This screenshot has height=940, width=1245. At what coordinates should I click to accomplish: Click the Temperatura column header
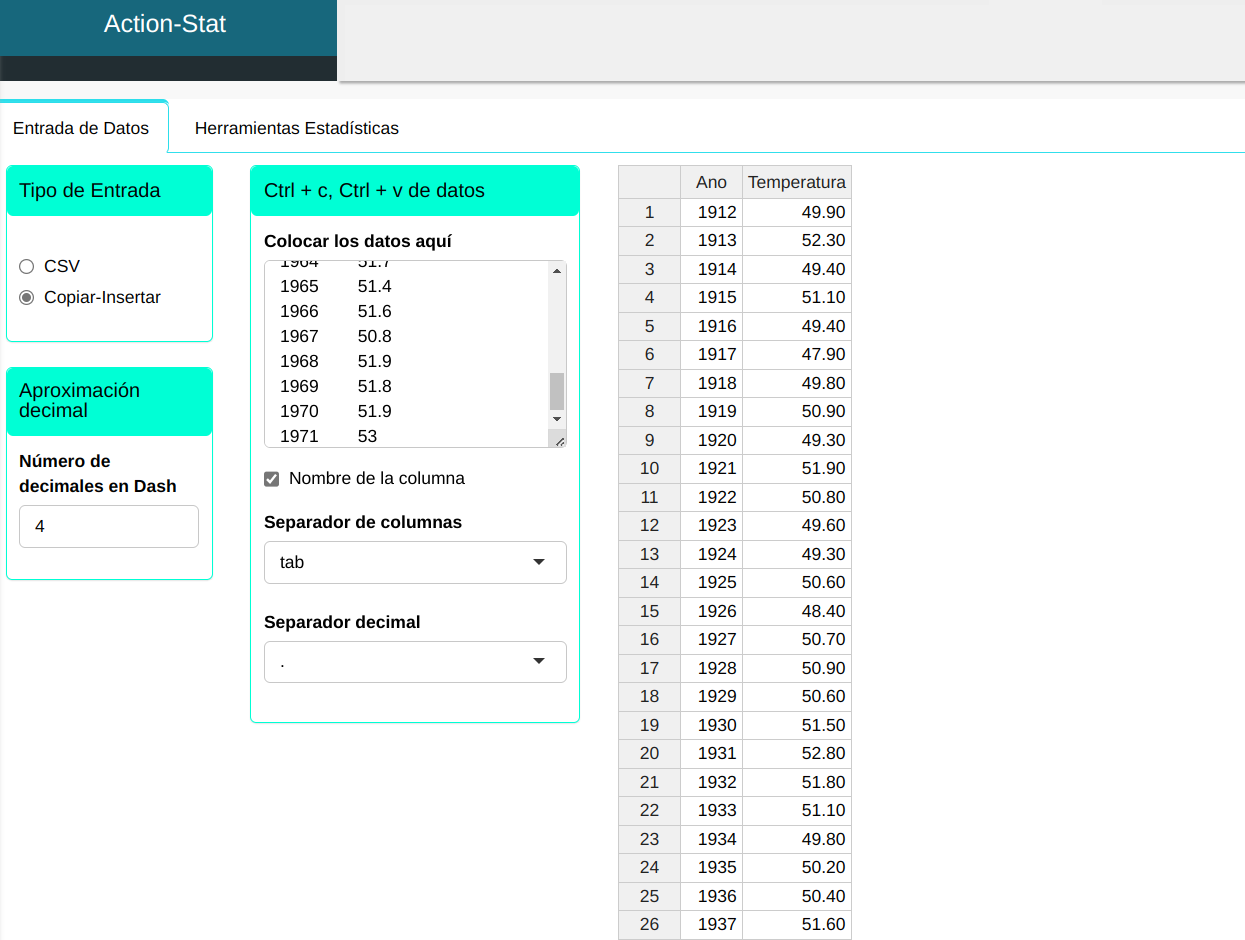click(796, 182)
